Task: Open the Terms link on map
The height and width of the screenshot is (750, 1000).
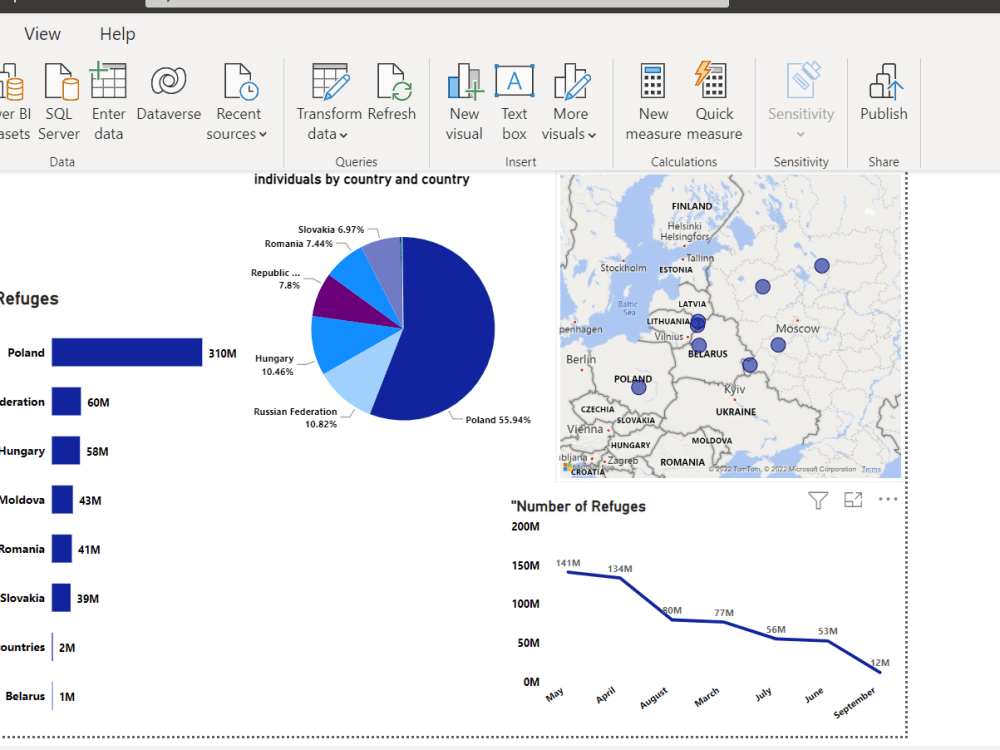Action: [x=871, y=469]
